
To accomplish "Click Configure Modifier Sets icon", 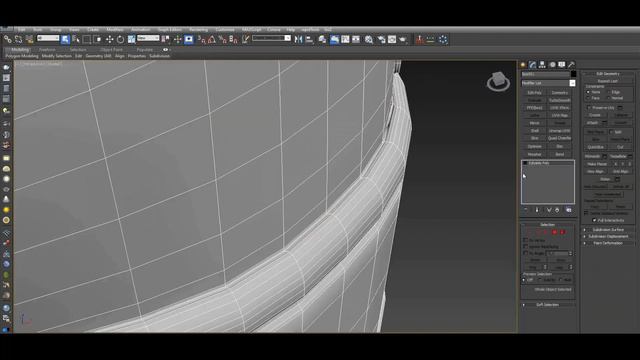I will click(569, 210).
